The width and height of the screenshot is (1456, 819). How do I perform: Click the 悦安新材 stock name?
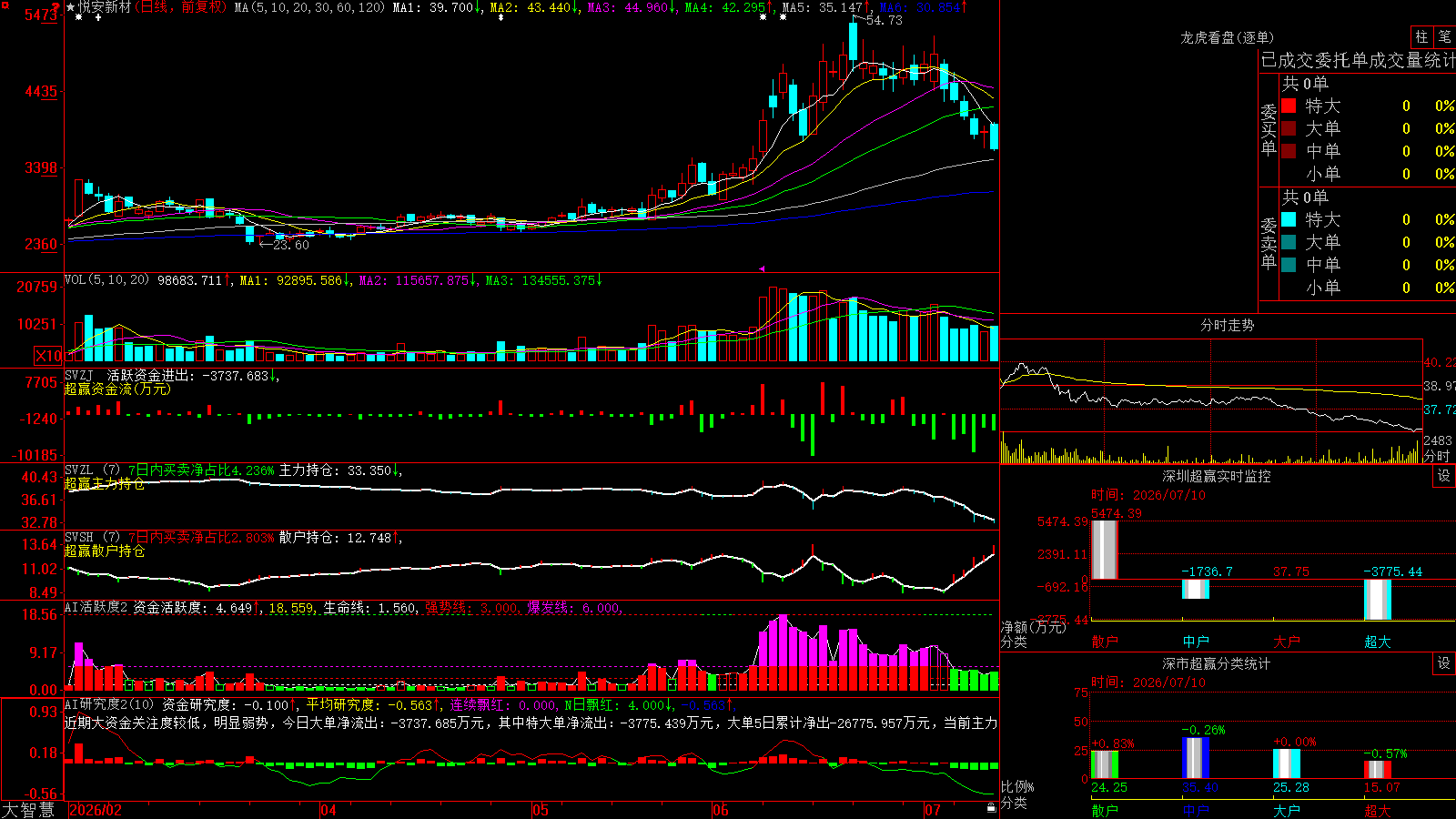(105, 7)
